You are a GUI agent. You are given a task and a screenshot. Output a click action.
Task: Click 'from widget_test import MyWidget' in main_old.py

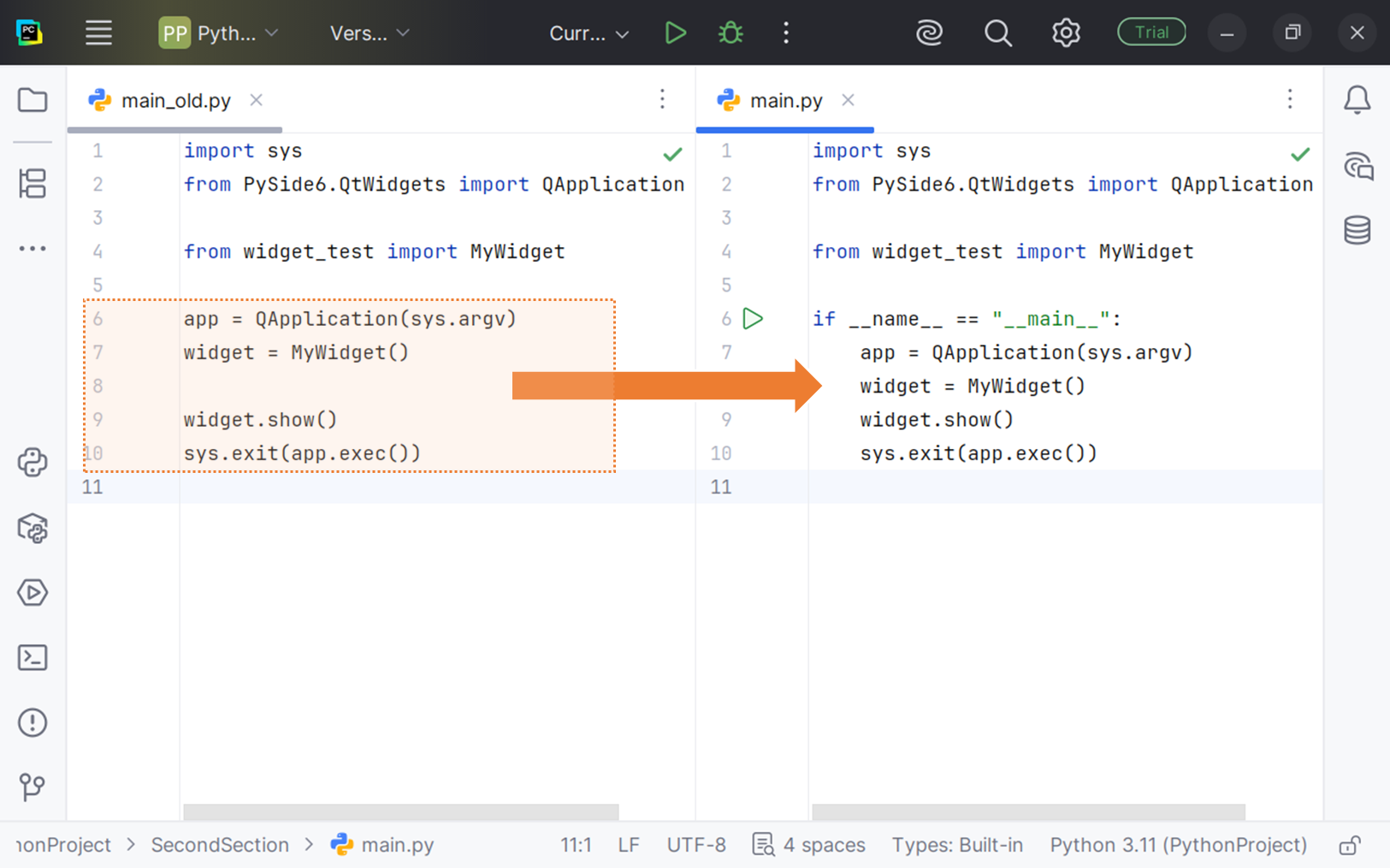[374, 251]
